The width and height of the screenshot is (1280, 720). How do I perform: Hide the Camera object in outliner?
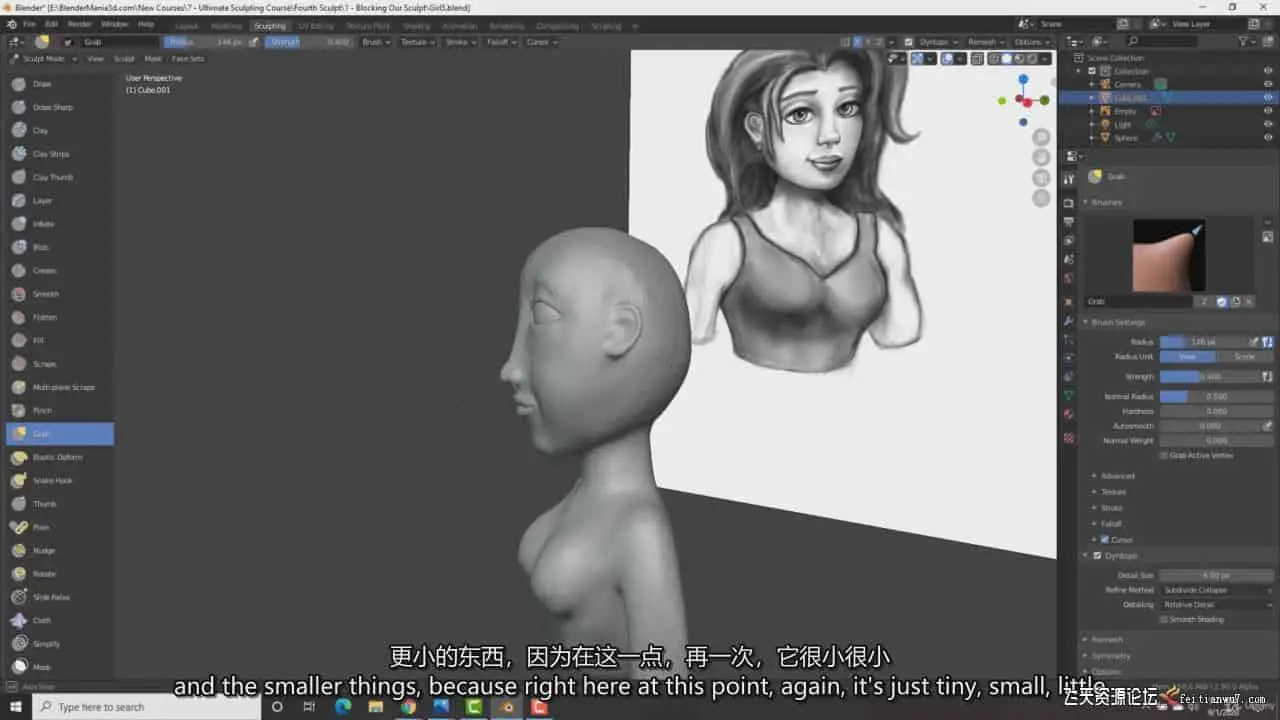click(x=1268, y=84)
